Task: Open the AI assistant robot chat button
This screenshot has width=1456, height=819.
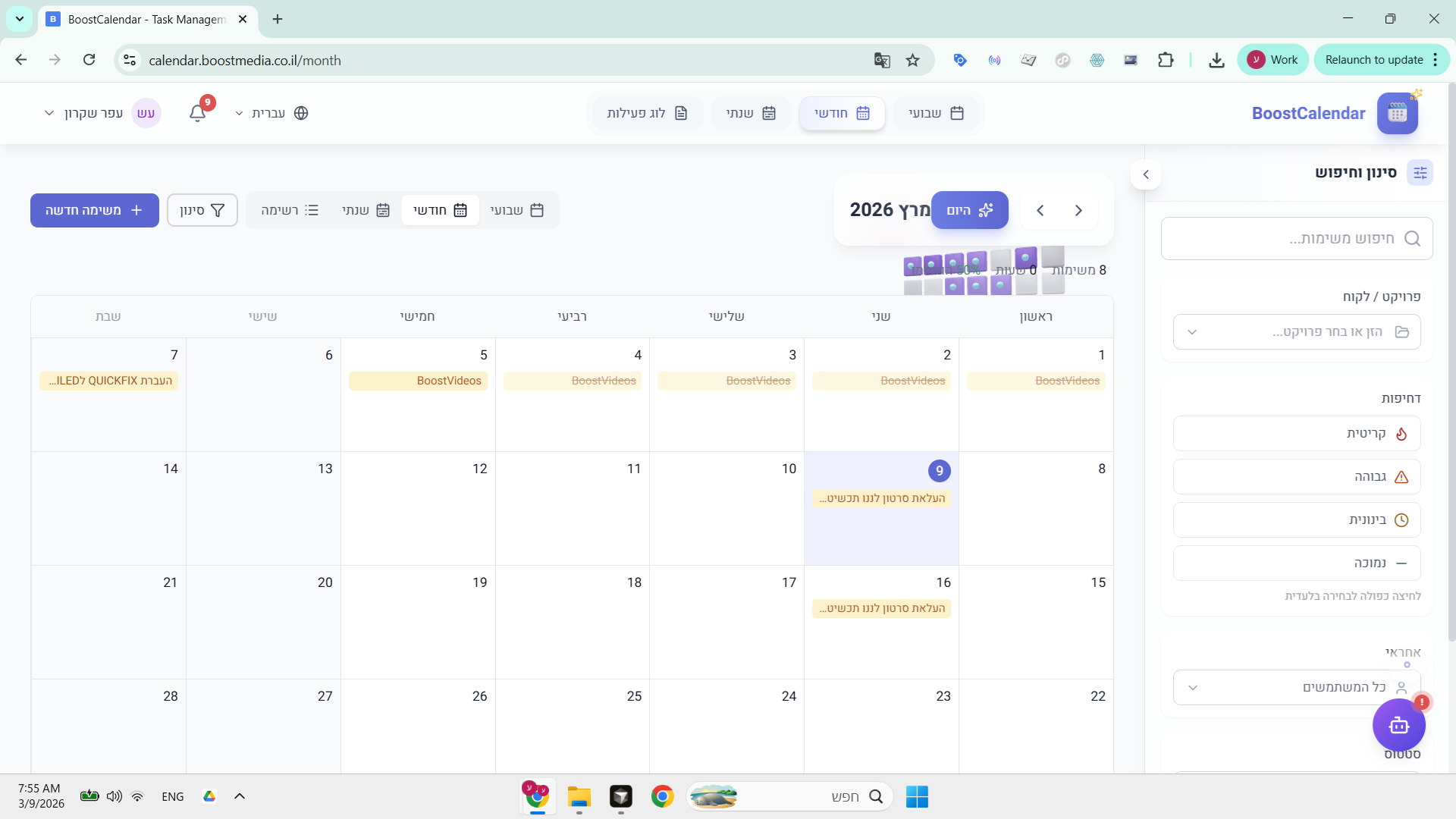Action: [x=1398, y=726]
